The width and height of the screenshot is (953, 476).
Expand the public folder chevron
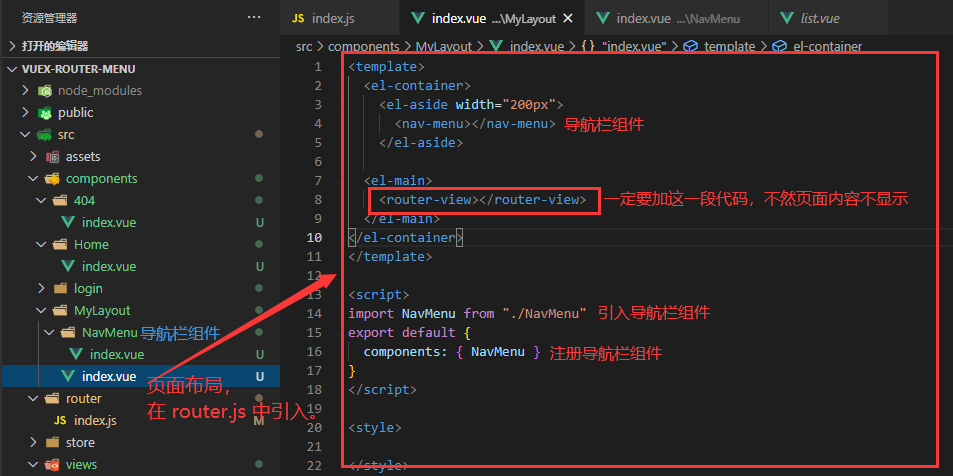[25, 112]
